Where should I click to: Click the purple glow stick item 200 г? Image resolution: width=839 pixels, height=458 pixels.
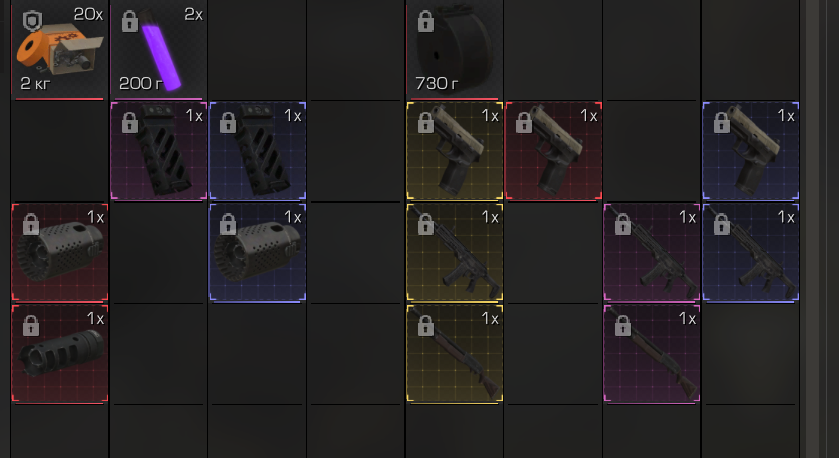(158, 49)
